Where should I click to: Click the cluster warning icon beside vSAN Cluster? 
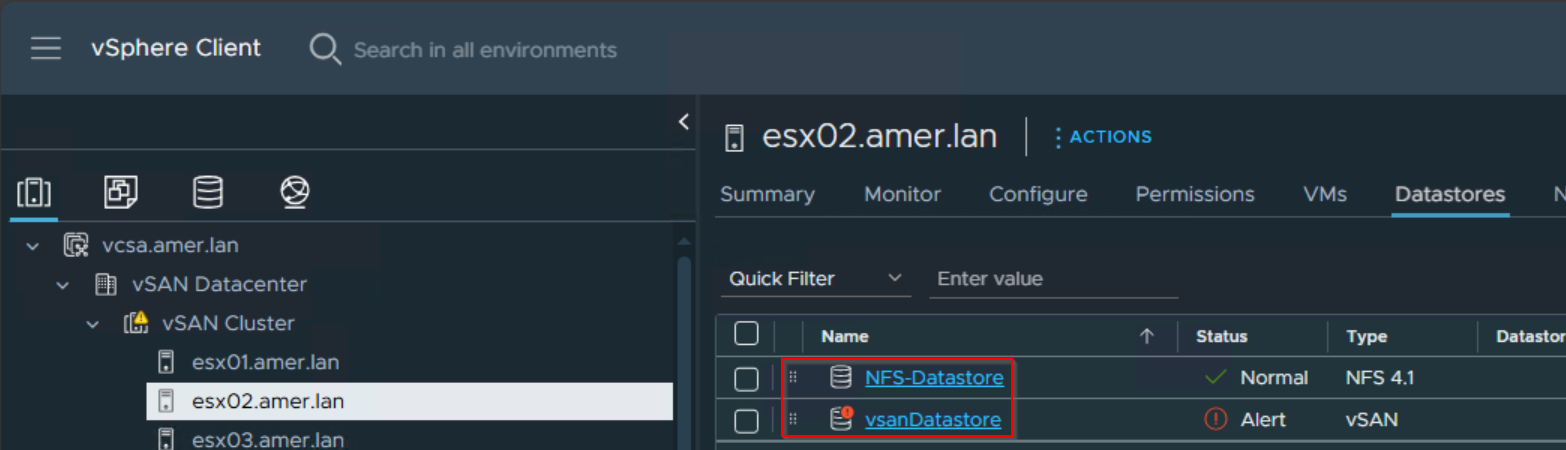click(x=136, y=323)
